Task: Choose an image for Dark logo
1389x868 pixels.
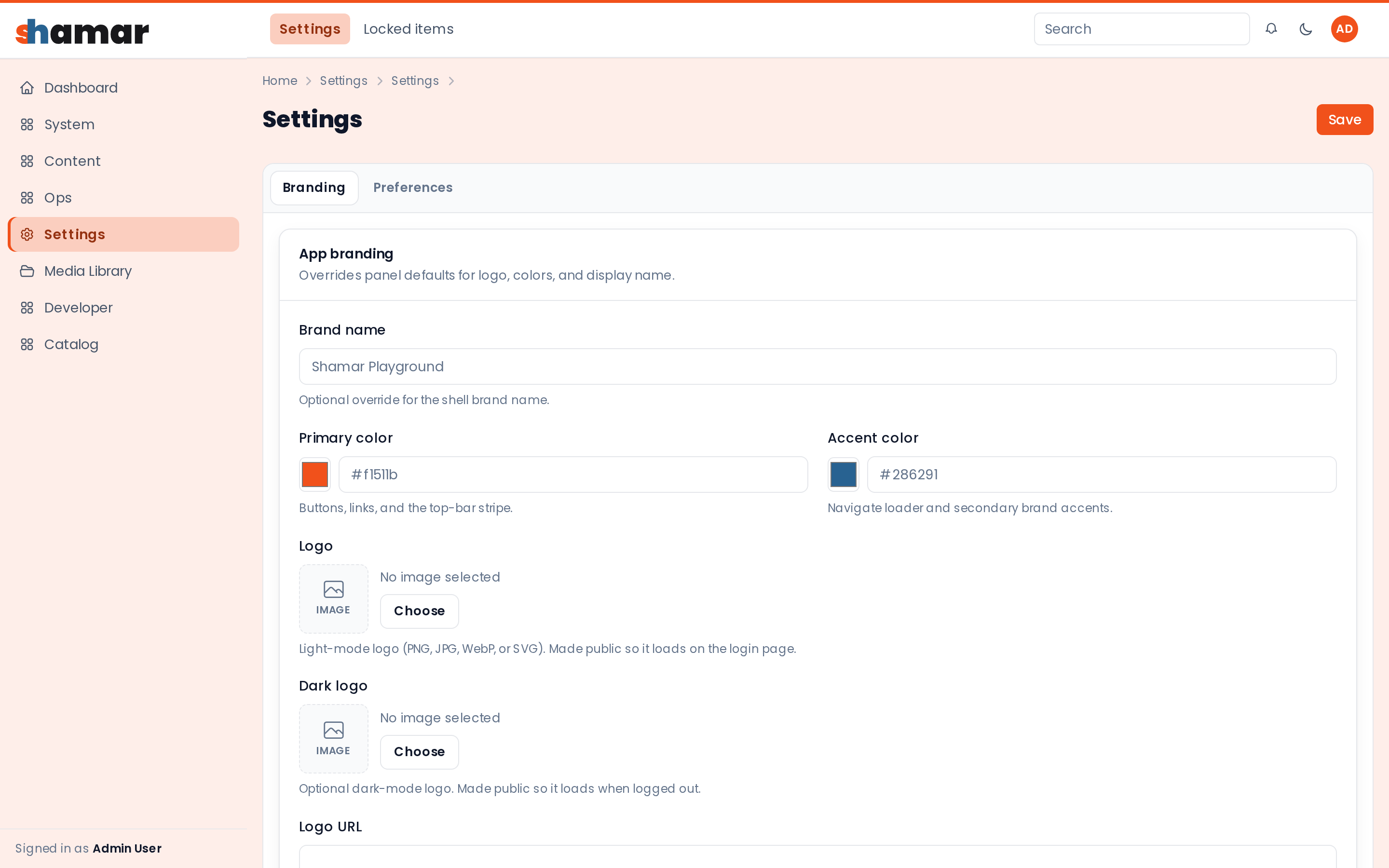Action: 420,751
